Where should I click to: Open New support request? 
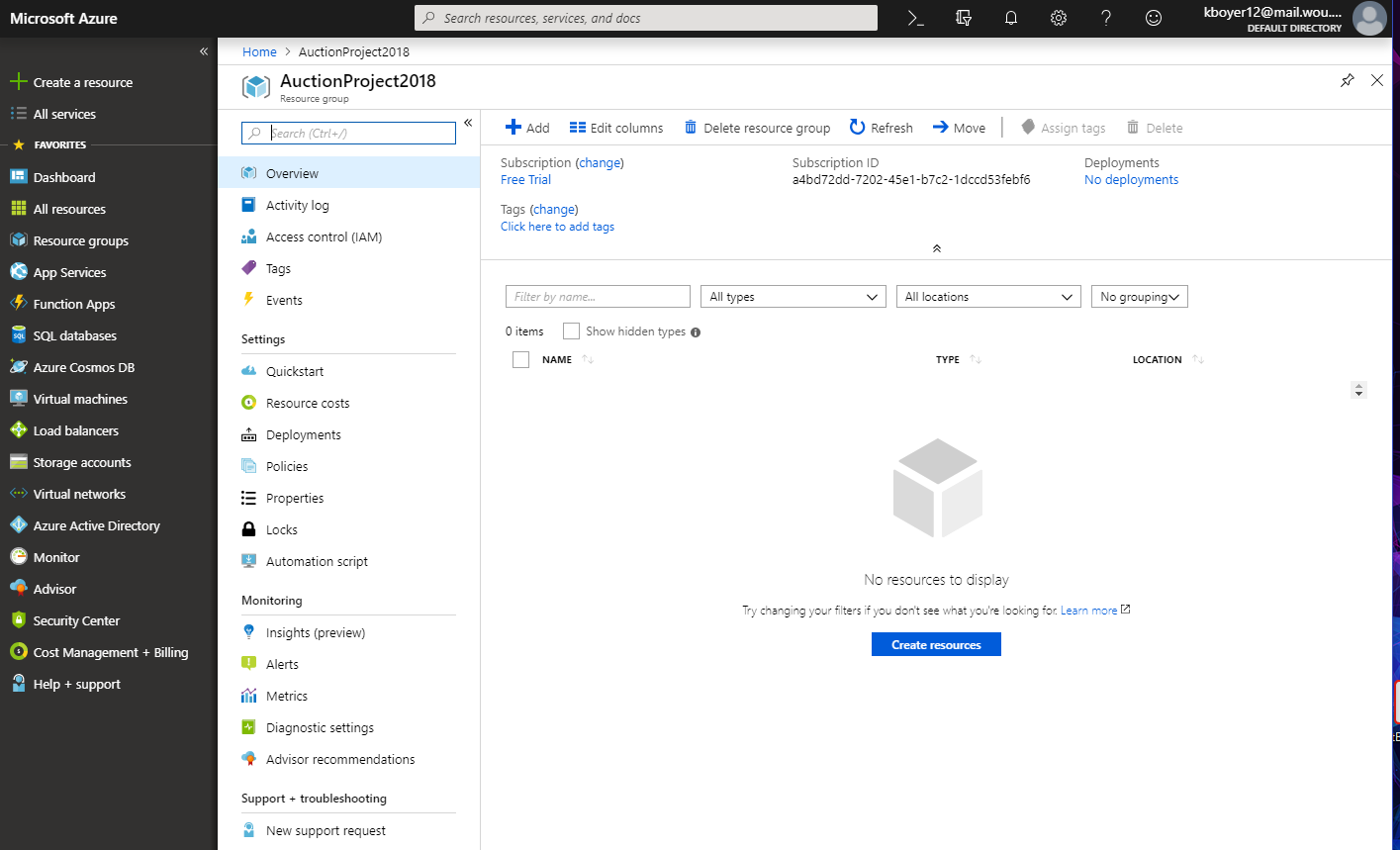tap(349, 830)
